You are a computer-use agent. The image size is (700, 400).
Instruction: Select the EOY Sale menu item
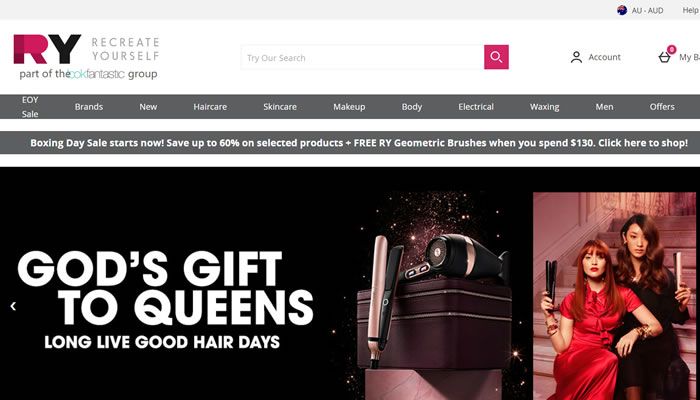click(30, 107)
